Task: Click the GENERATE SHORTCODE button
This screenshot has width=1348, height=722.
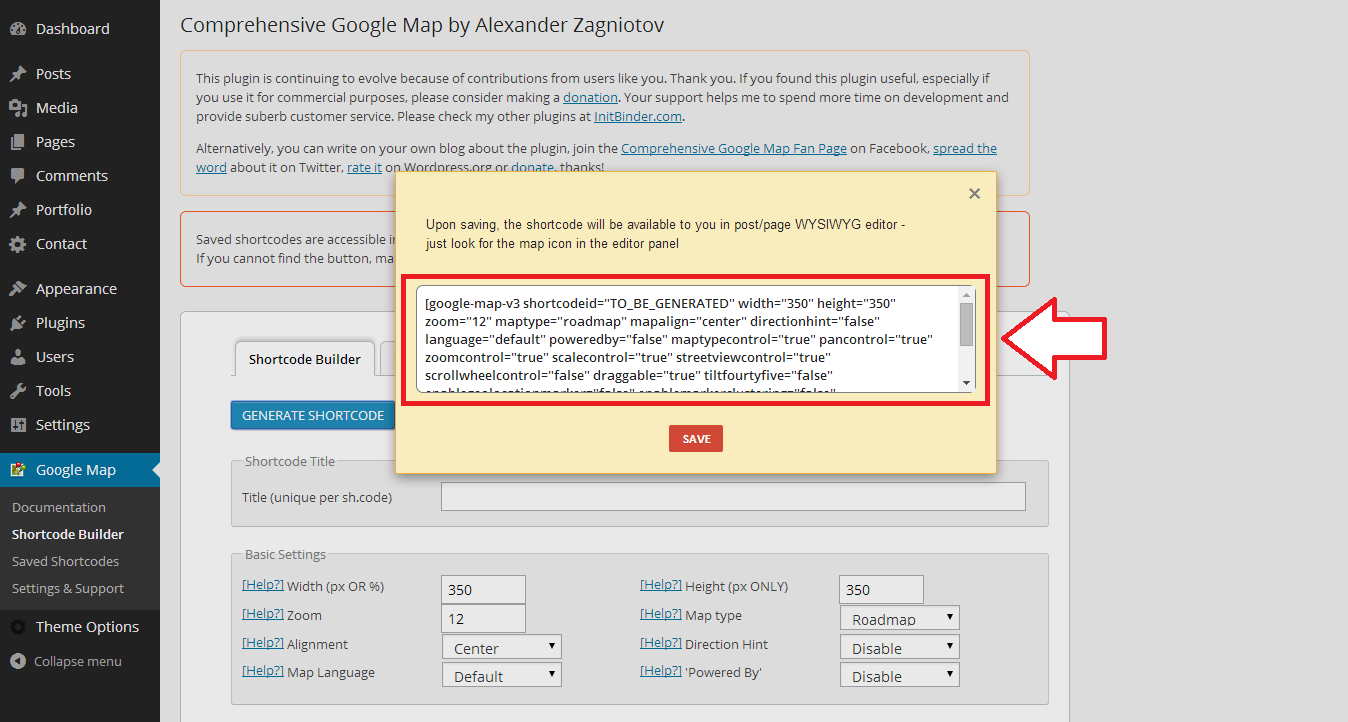Action: tap(313, 415)
